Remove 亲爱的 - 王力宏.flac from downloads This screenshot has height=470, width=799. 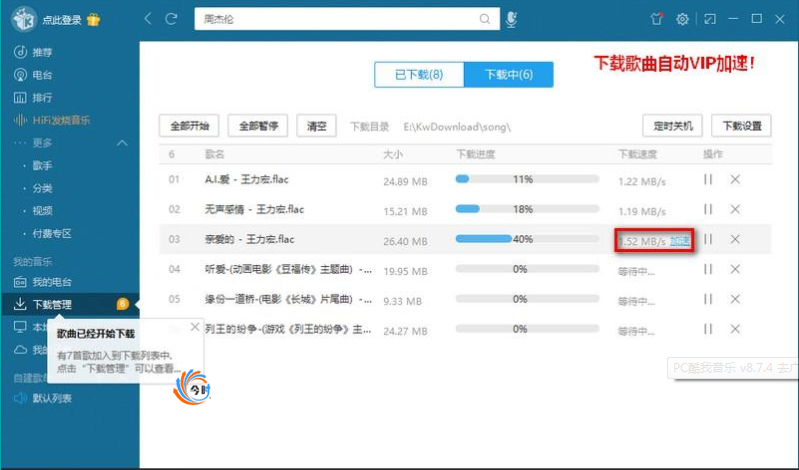[735, 239]
